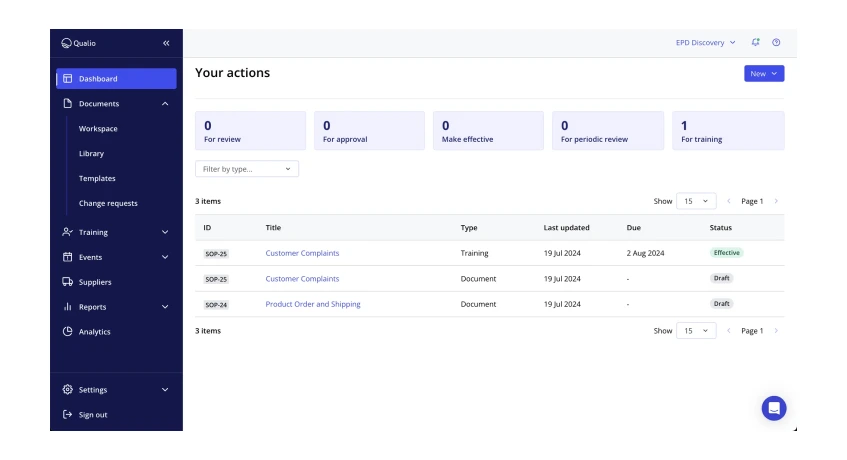Expand the Training menu chevron
This screenshot has height=460, width=847.
[165, 232]
